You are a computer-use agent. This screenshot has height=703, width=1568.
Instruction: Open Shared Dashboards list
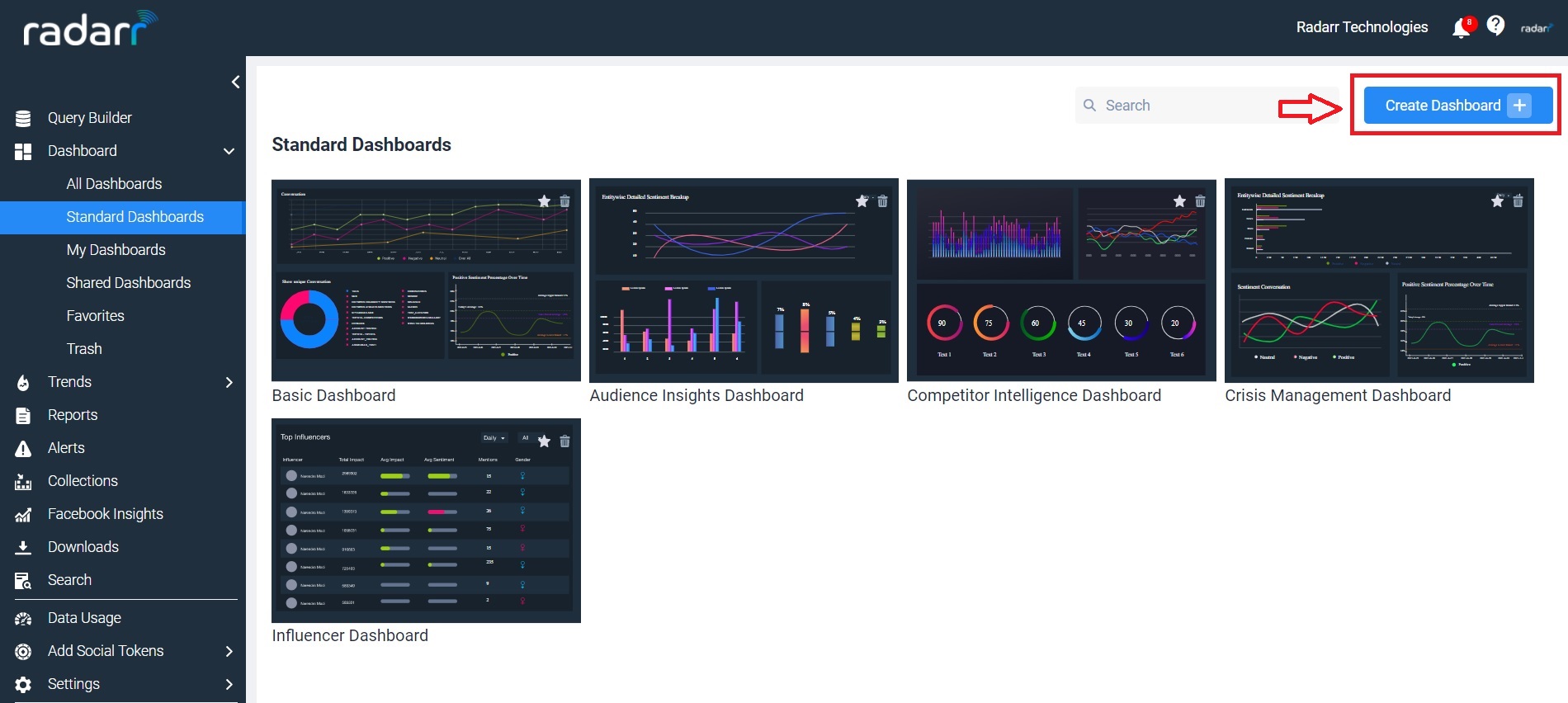[x=128, y=283]
